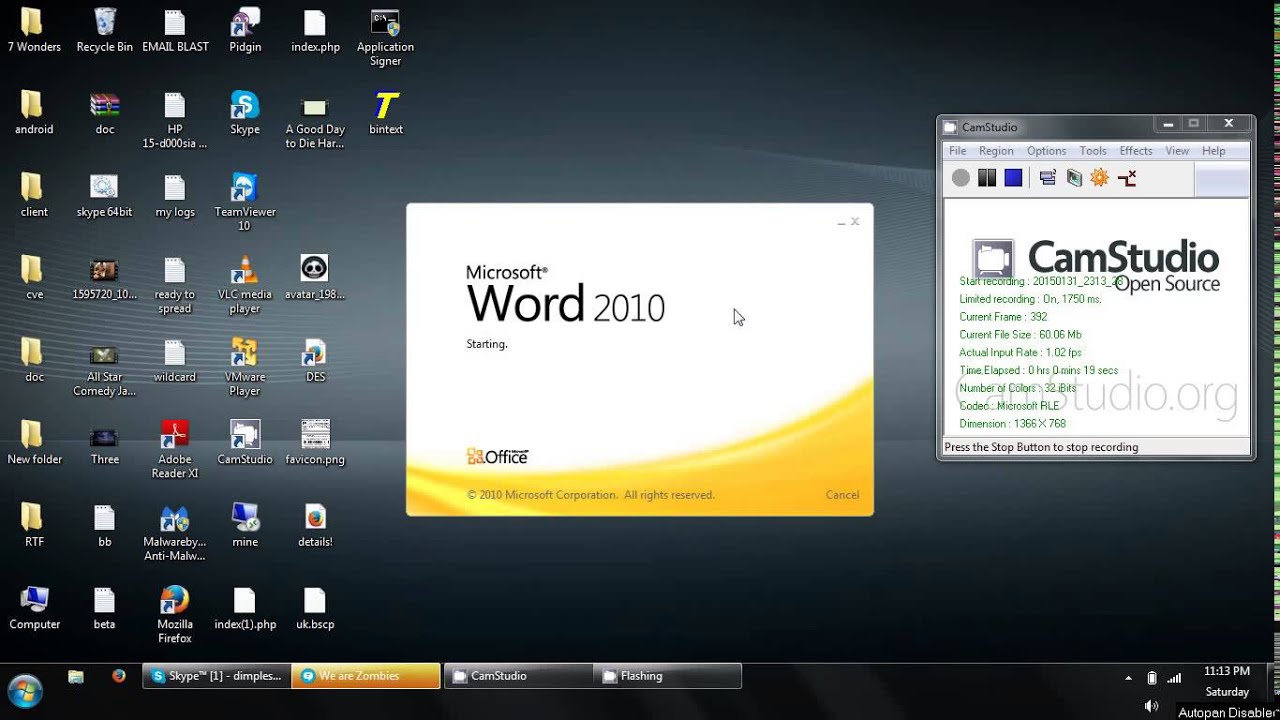The image size is (1280, 720).
Task: Click CamStudio Toggle View toolbar icon
Action: pyautogui.click(x=1048, y=178)
